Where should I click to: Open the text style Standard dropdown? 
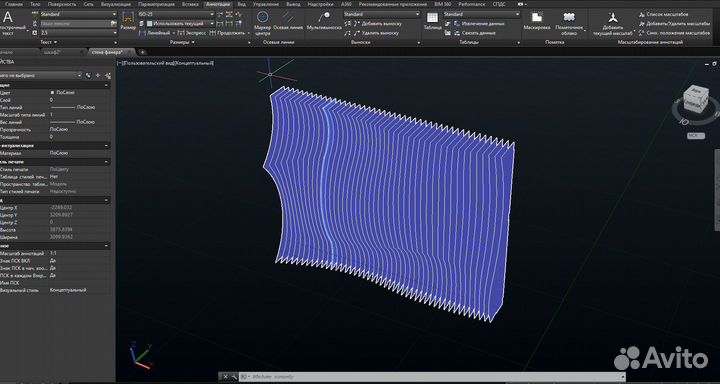[79, 14]
